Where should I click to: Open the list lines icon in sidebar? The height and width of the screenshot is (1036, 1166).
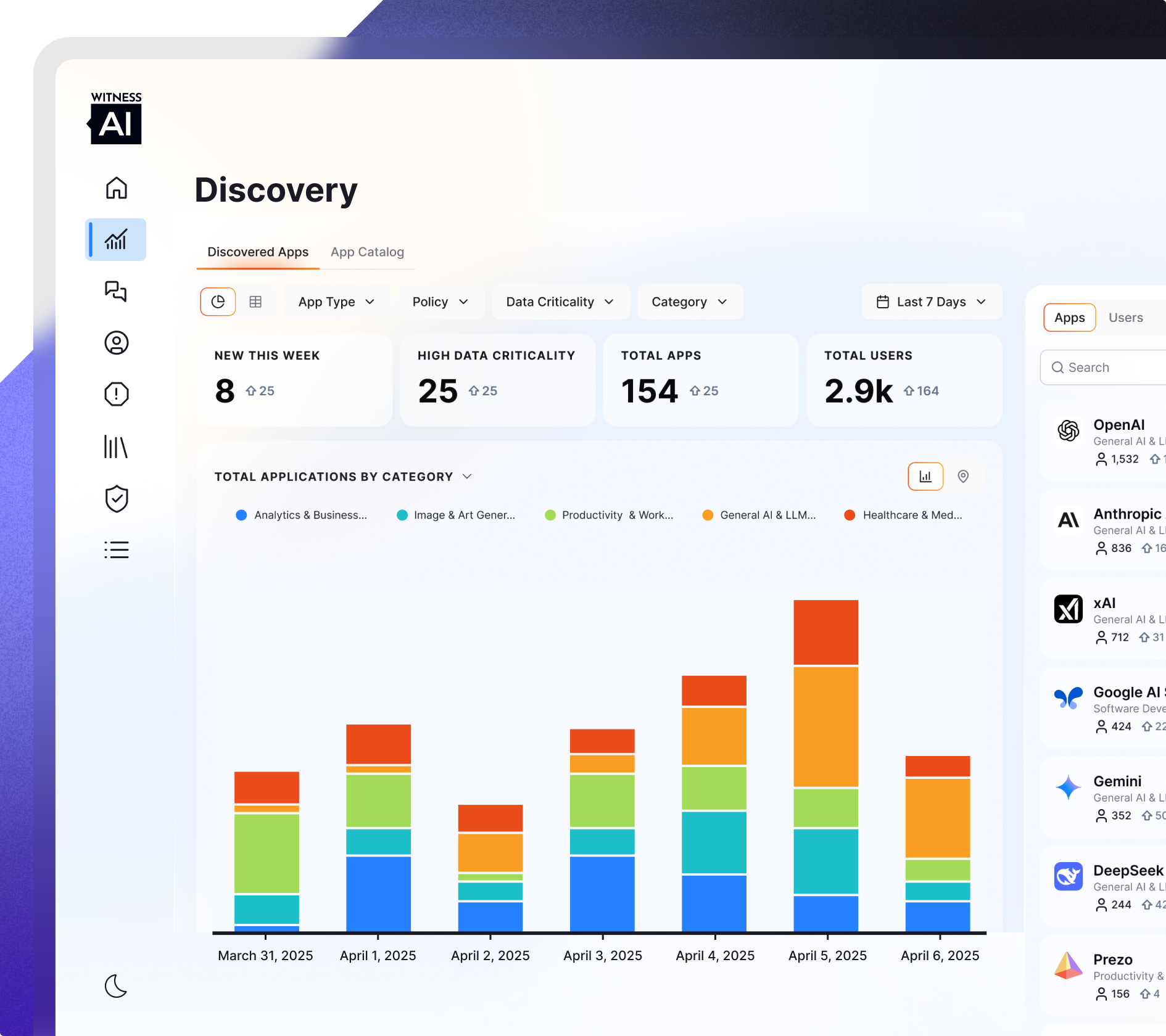click(116, 549)
